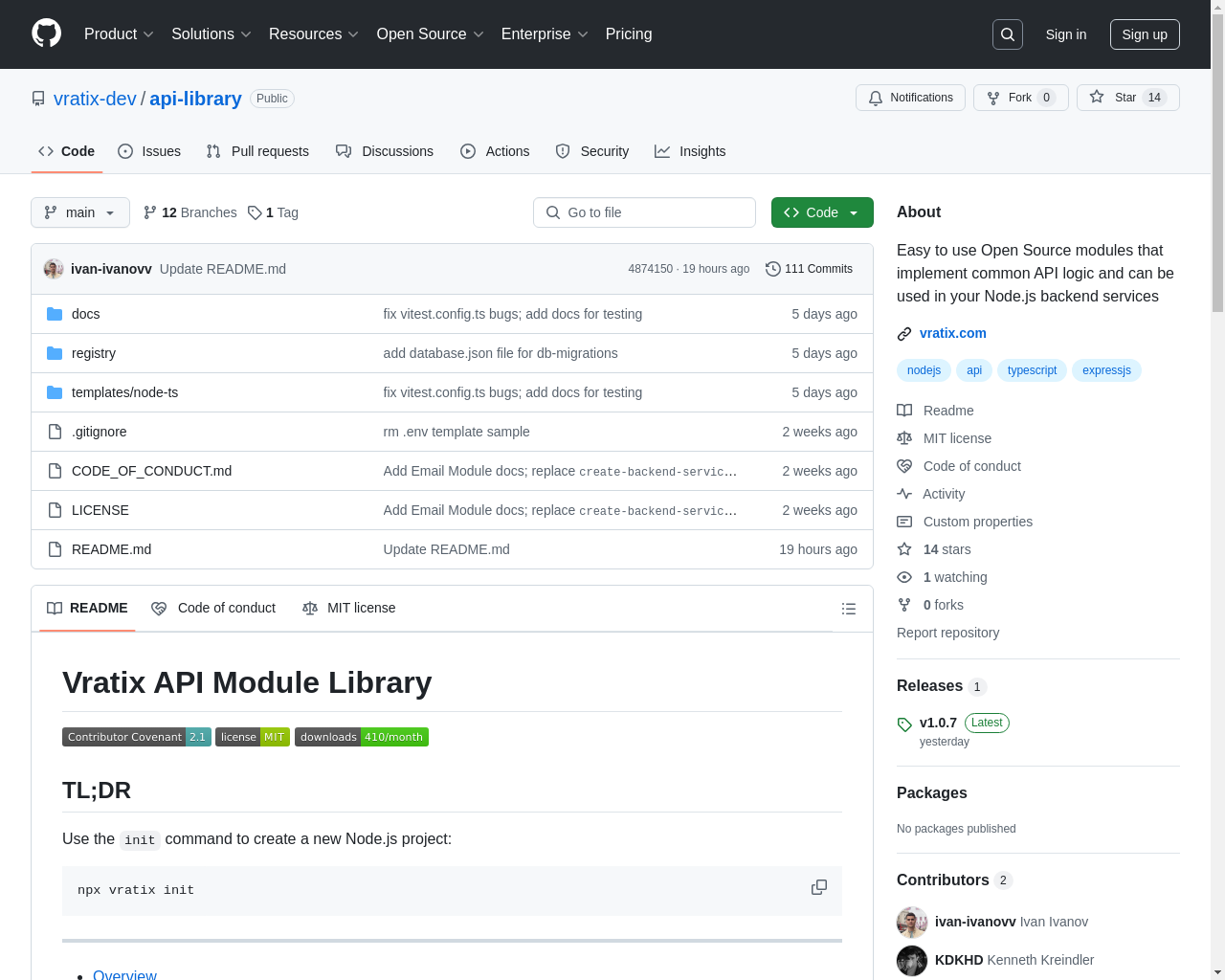Fork the repository
Viewport: 1225px width, 980px height.
coord(1021,98)
